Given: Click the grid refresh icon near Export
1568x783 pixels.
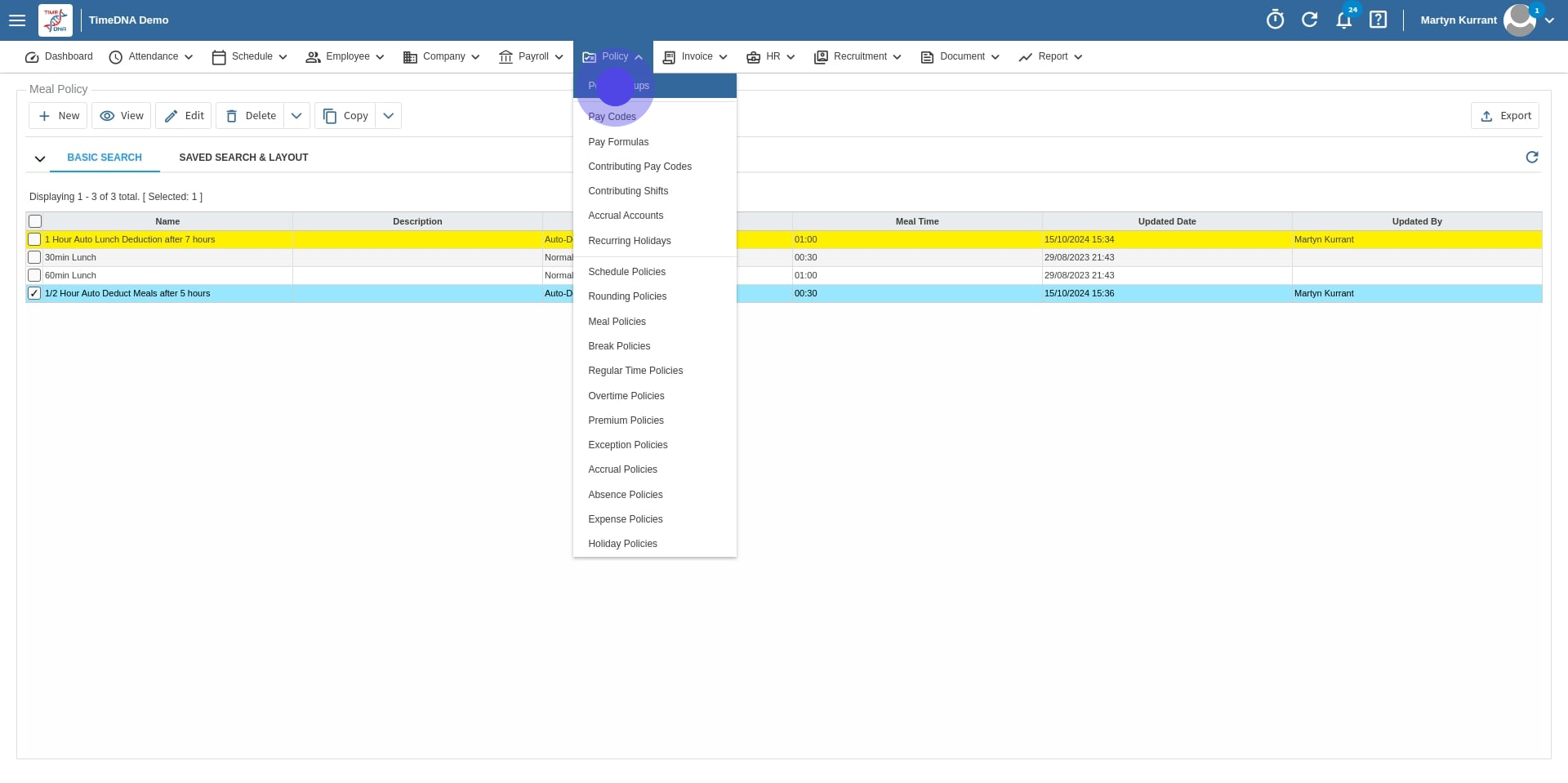Looking at the screenshot, I should coord(1531,157).
